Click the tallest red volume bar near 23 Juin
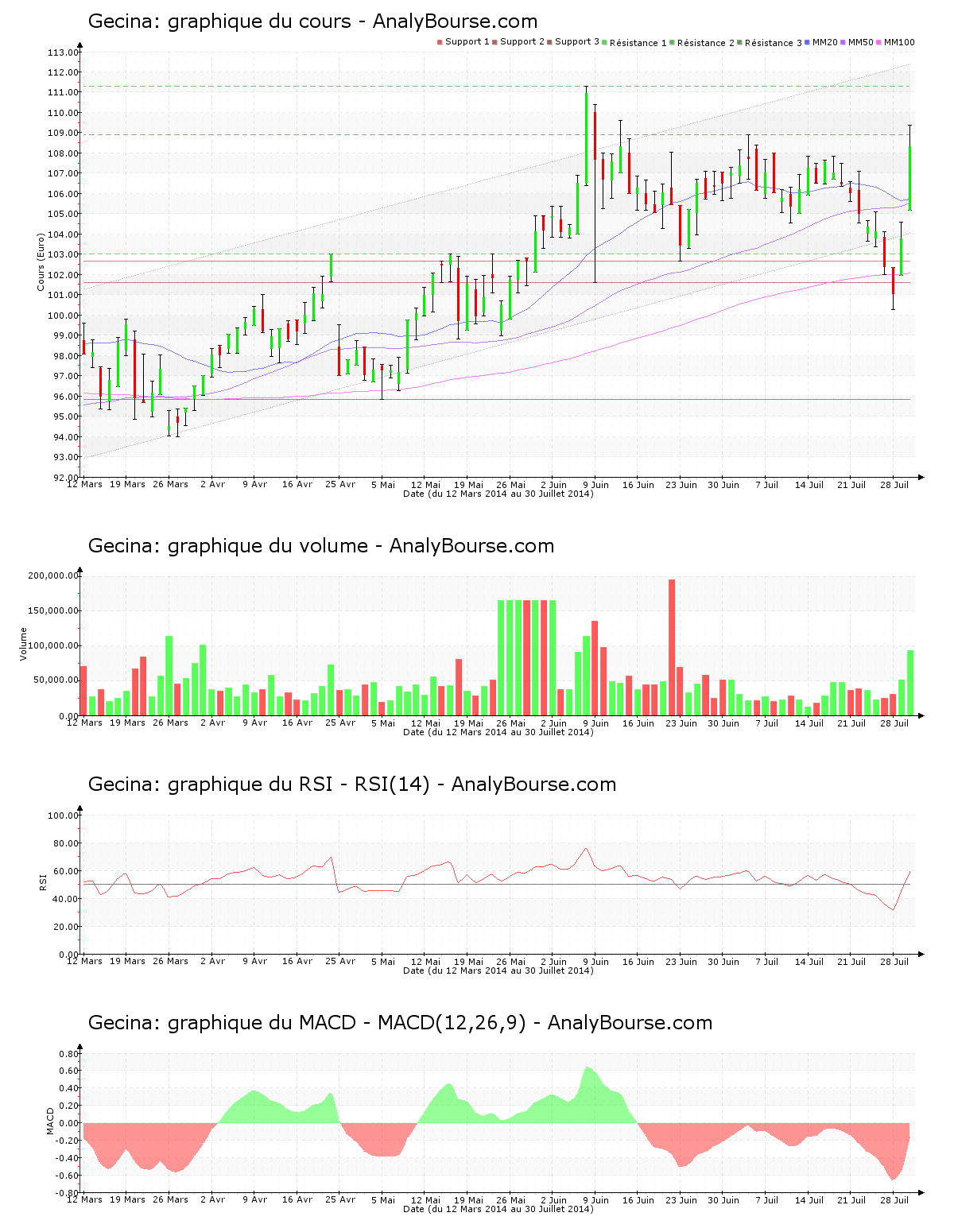This screenshot has height=1232, width=954. click(672, 648)
